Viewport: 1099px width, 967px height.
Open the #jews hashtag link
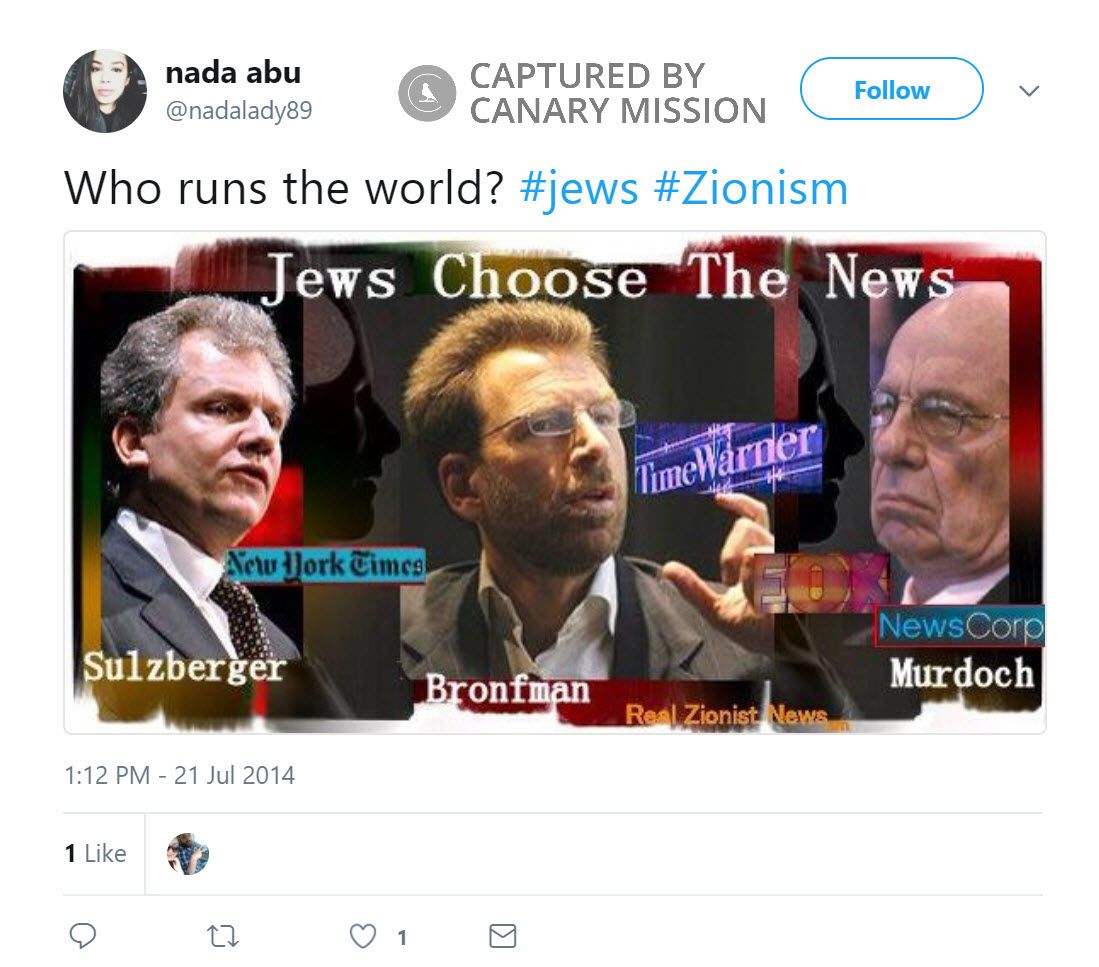[579, 188]
